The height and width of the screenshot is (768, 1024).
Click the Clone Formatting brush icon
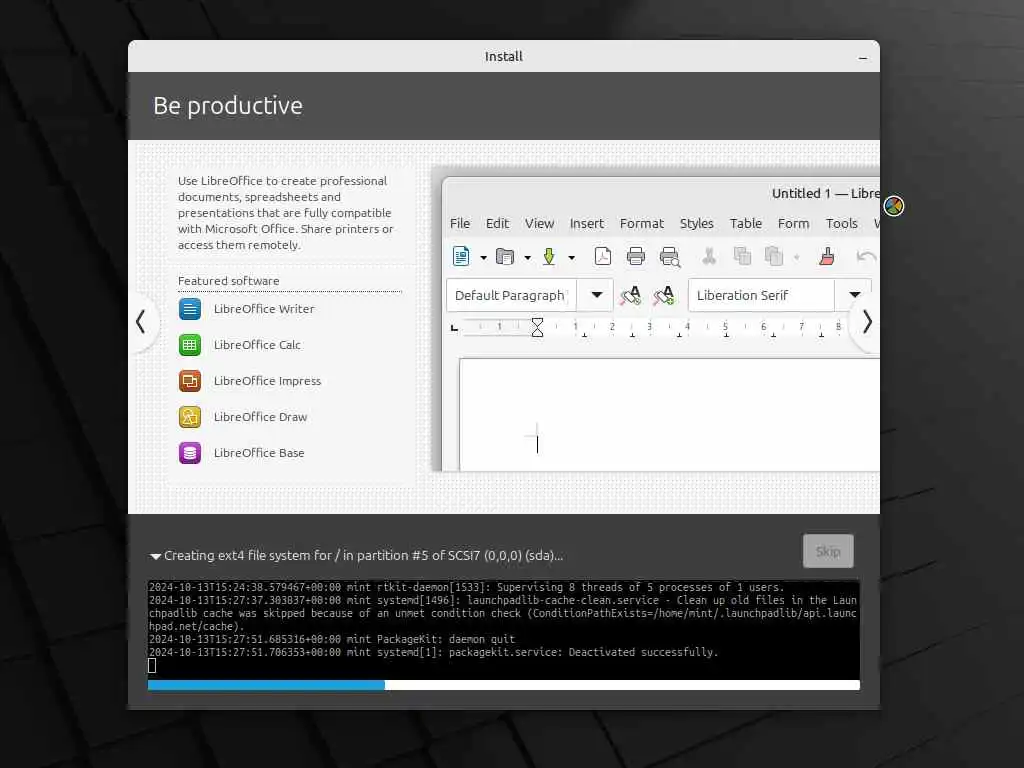(x=827, y=257)
